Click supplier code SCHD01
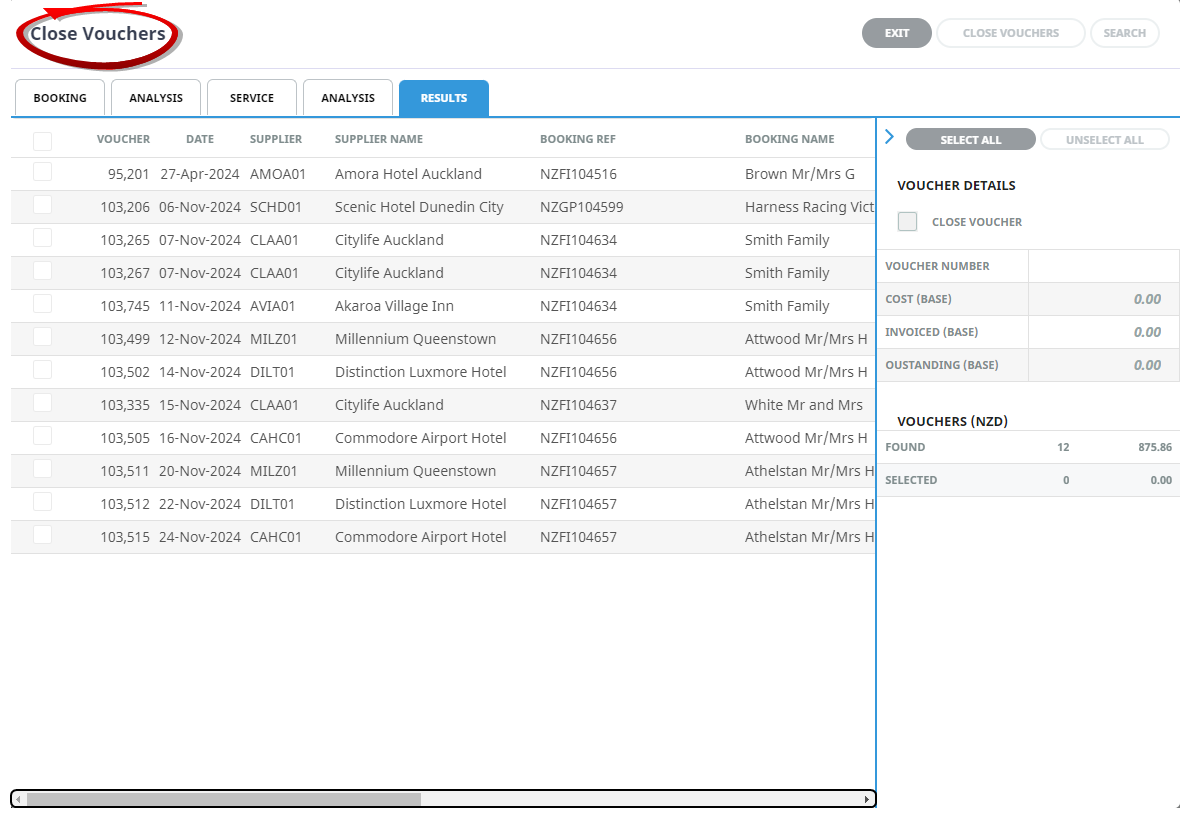Screen dimensions: 1180x819 pos(275,207)
